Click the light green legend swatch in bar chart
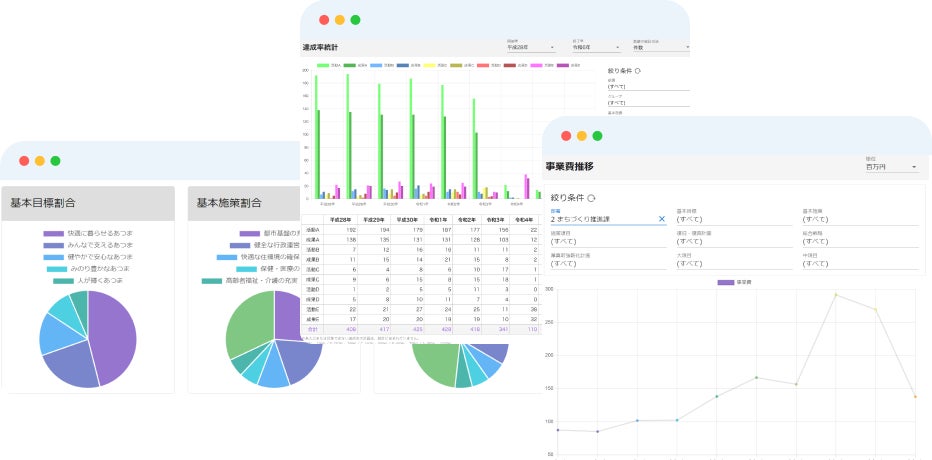932x460 pixels. tap(323, 65)
